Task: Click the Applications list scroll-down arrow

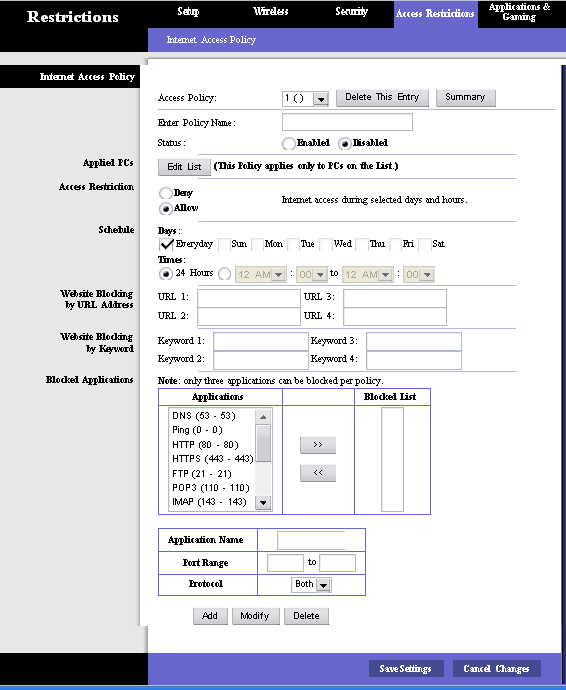Action: pyautogui.click(x=263, y=503)
